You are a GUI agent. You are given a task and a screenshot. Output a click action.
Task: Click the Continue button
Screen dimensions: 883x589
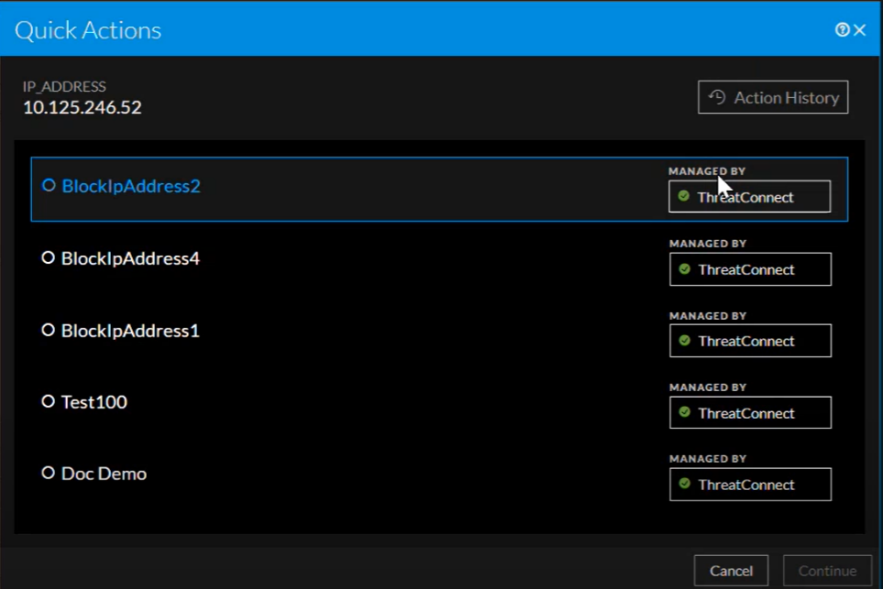pos(827,570)
